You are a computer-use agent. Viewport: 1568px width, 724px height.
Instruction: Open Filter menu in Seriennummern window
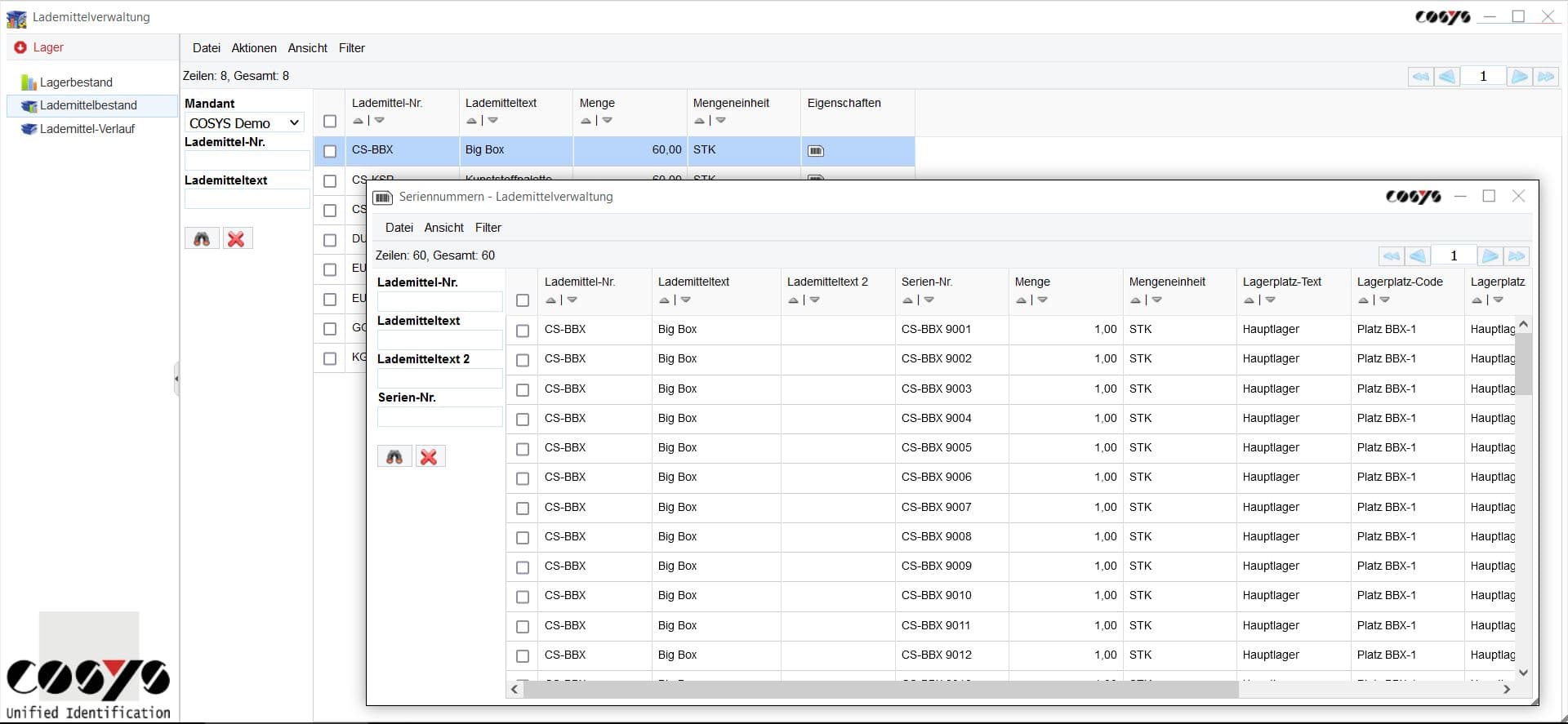click(x=488, y=228)
